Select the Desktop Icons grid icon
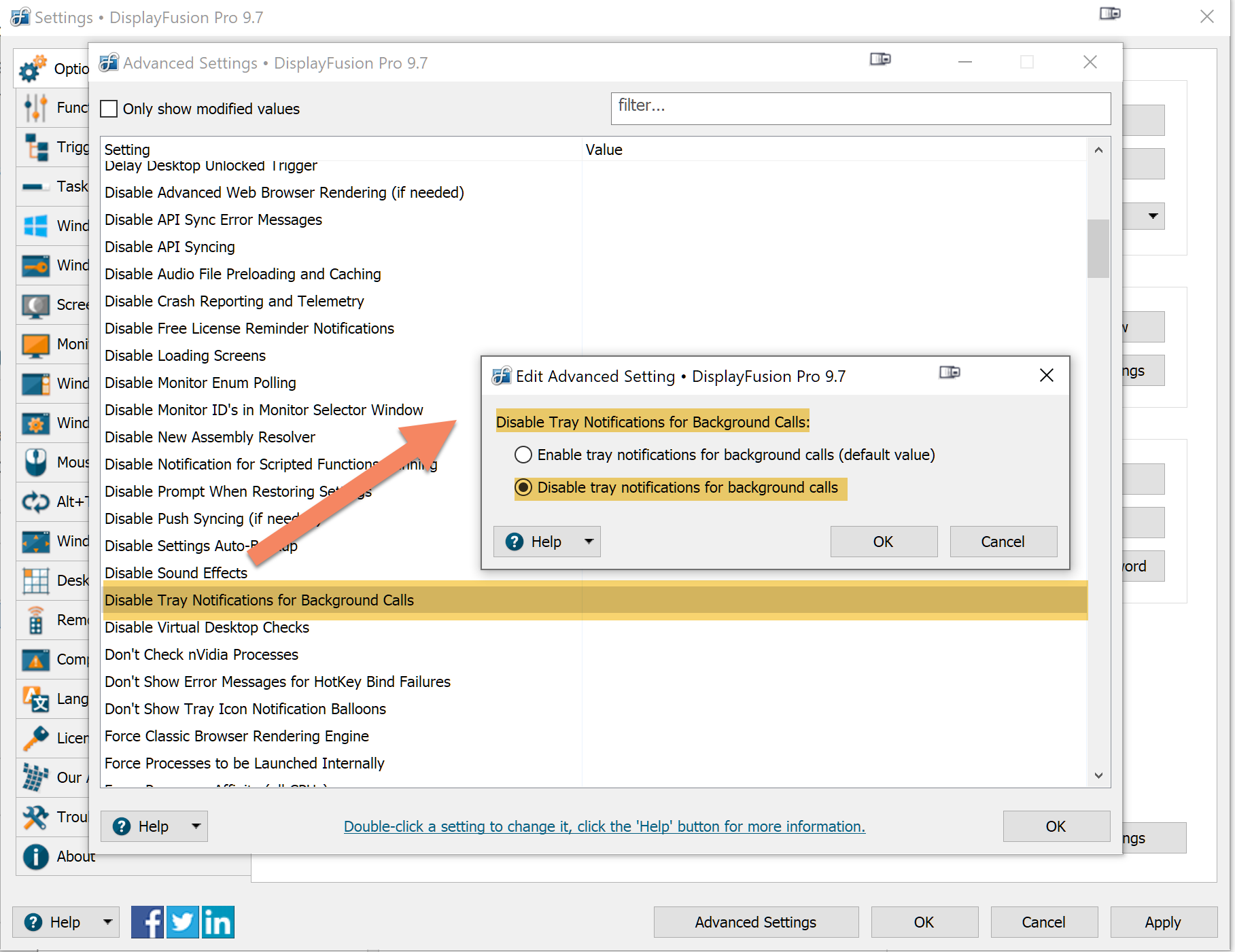 (35, 580)
